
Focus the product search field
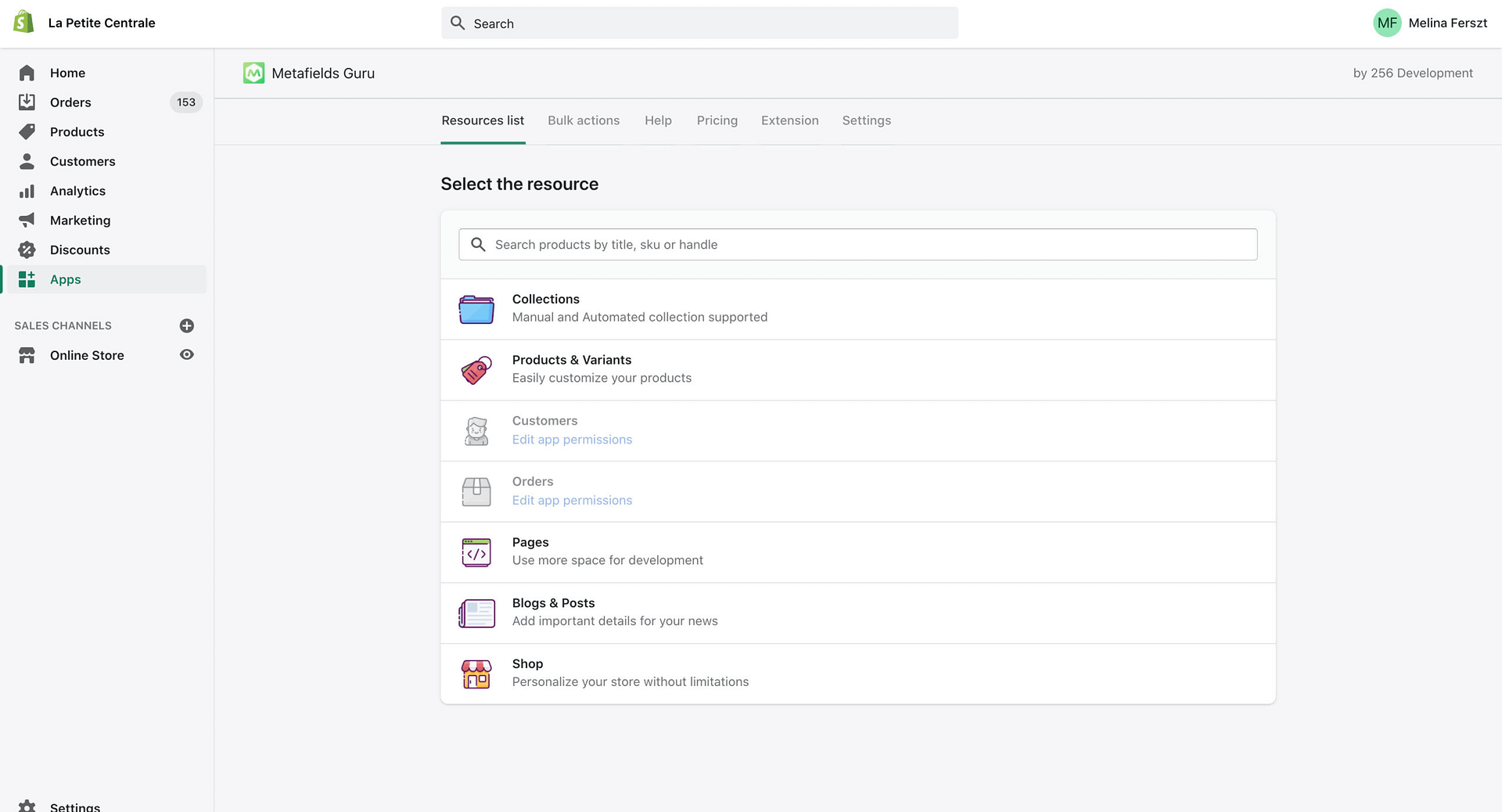point(857,245)
